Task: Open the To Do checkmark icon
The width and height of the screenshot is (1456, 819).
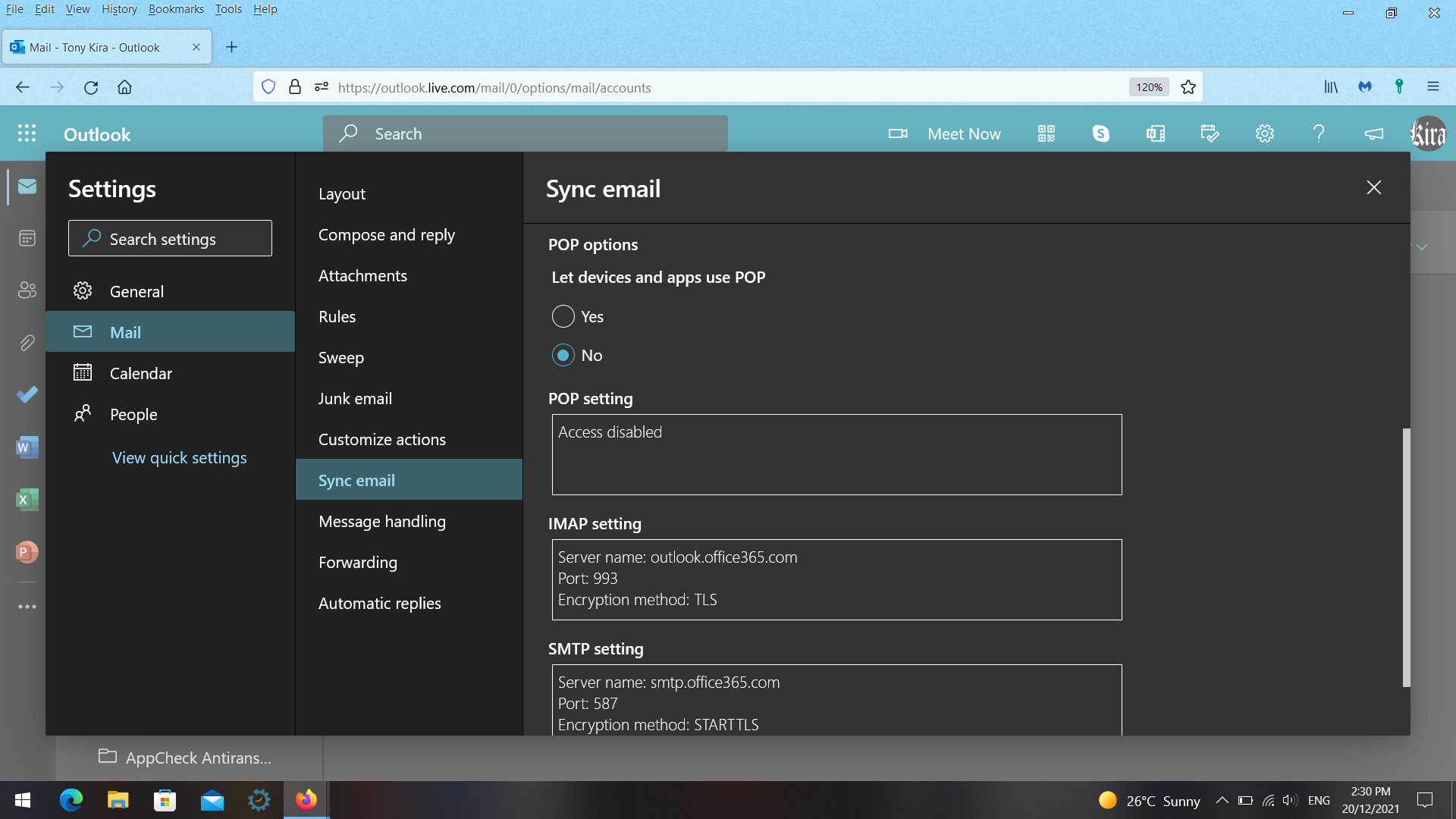Action: point(27,395)
